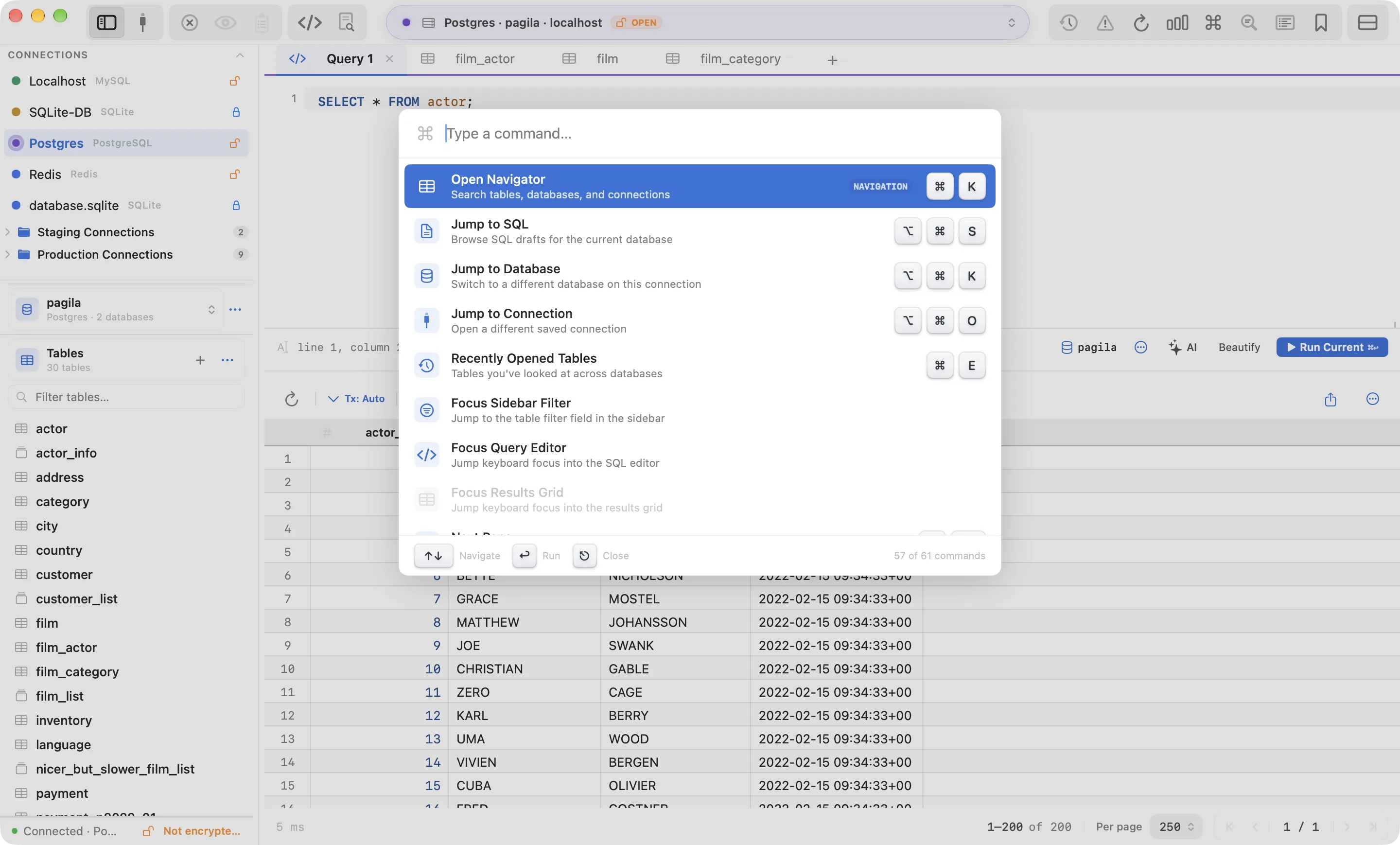1400x845 pixels.
Task: Click the lock icon beside database.sqlite
Action: click(x=236, y=205)
